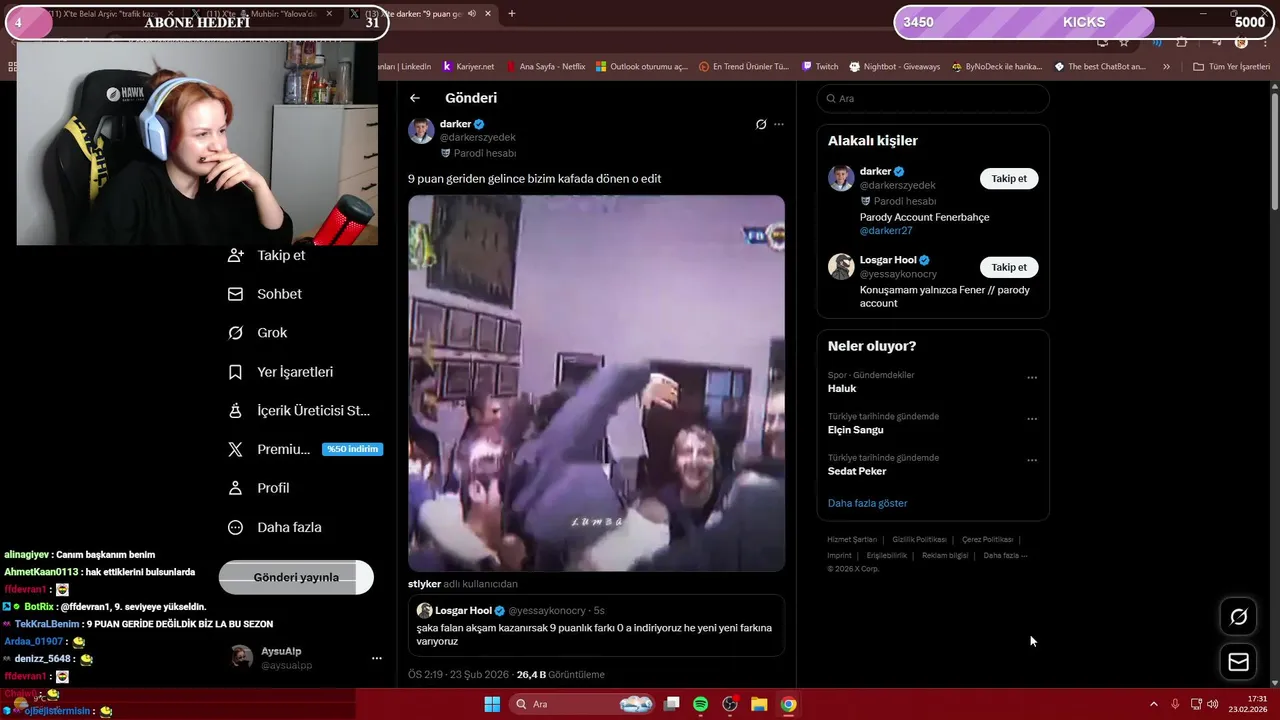Open the three-dot menu on darker's post

(779, 124)
